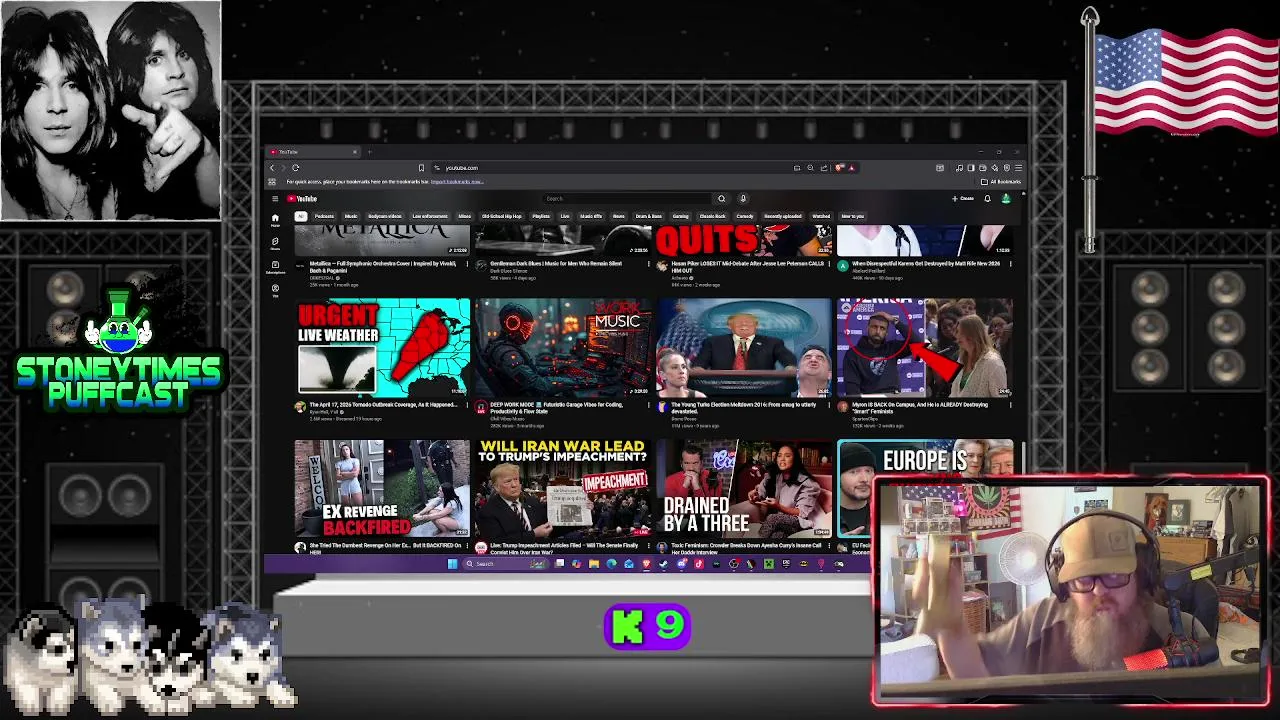Click the YouTube search magnifier button
The image size is (1280, 720).
[x=721, y=198]
